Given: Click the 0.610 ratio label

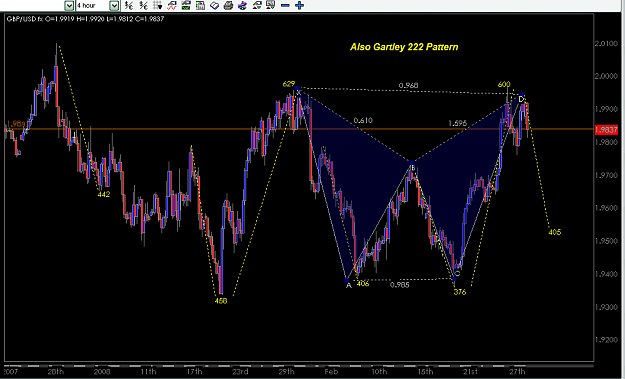Looking at the screenshot, I should [x=363, y=120].
